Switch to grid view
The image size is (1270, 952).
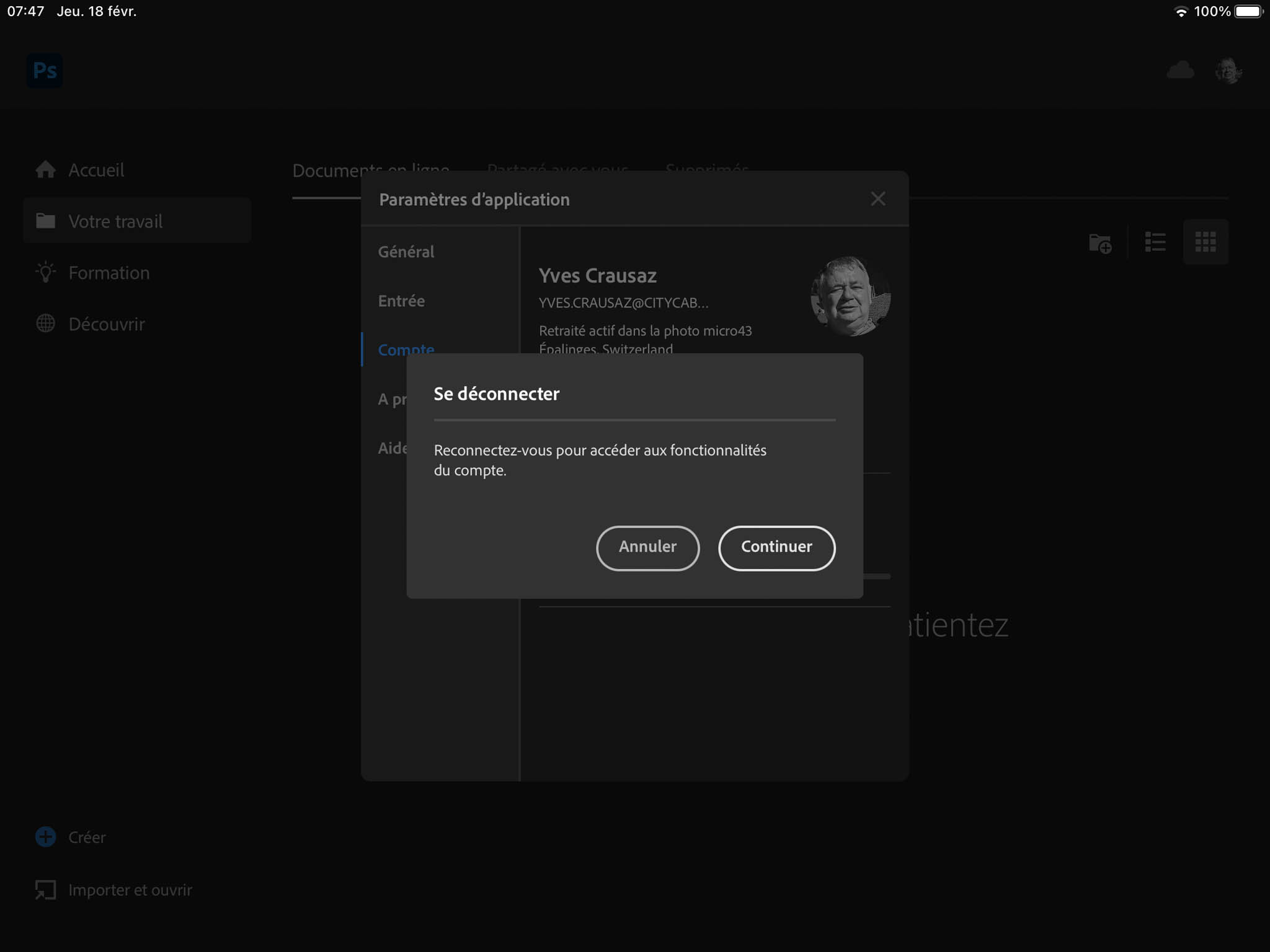click(x=1205, y=242)
